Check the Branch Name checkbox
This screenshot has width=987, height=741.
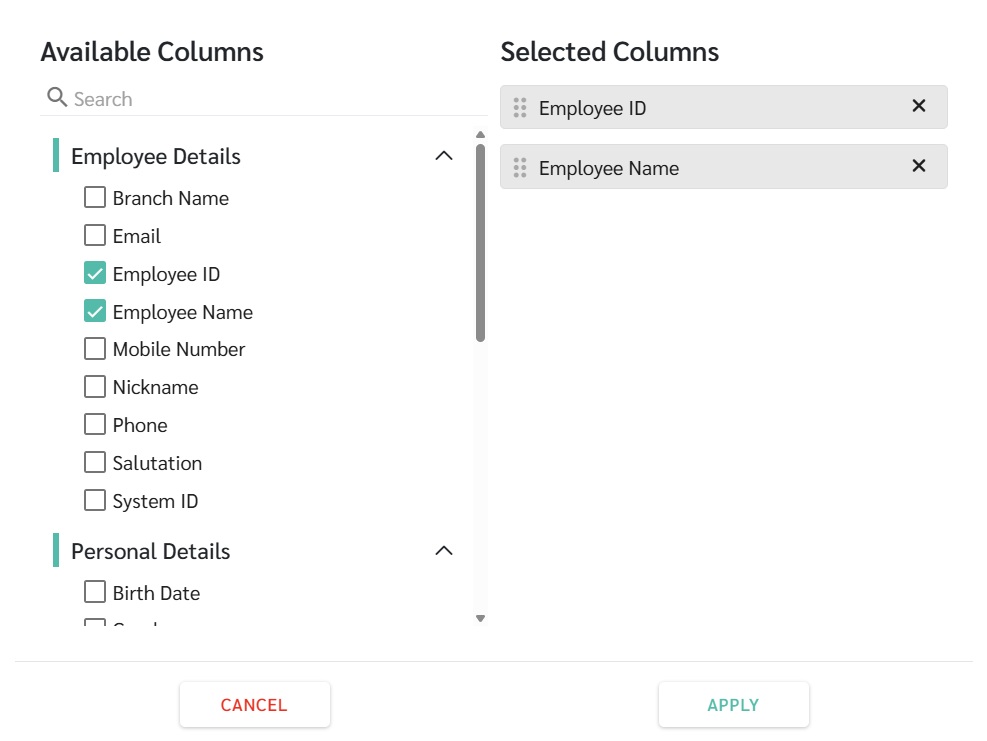pos(95,198)
